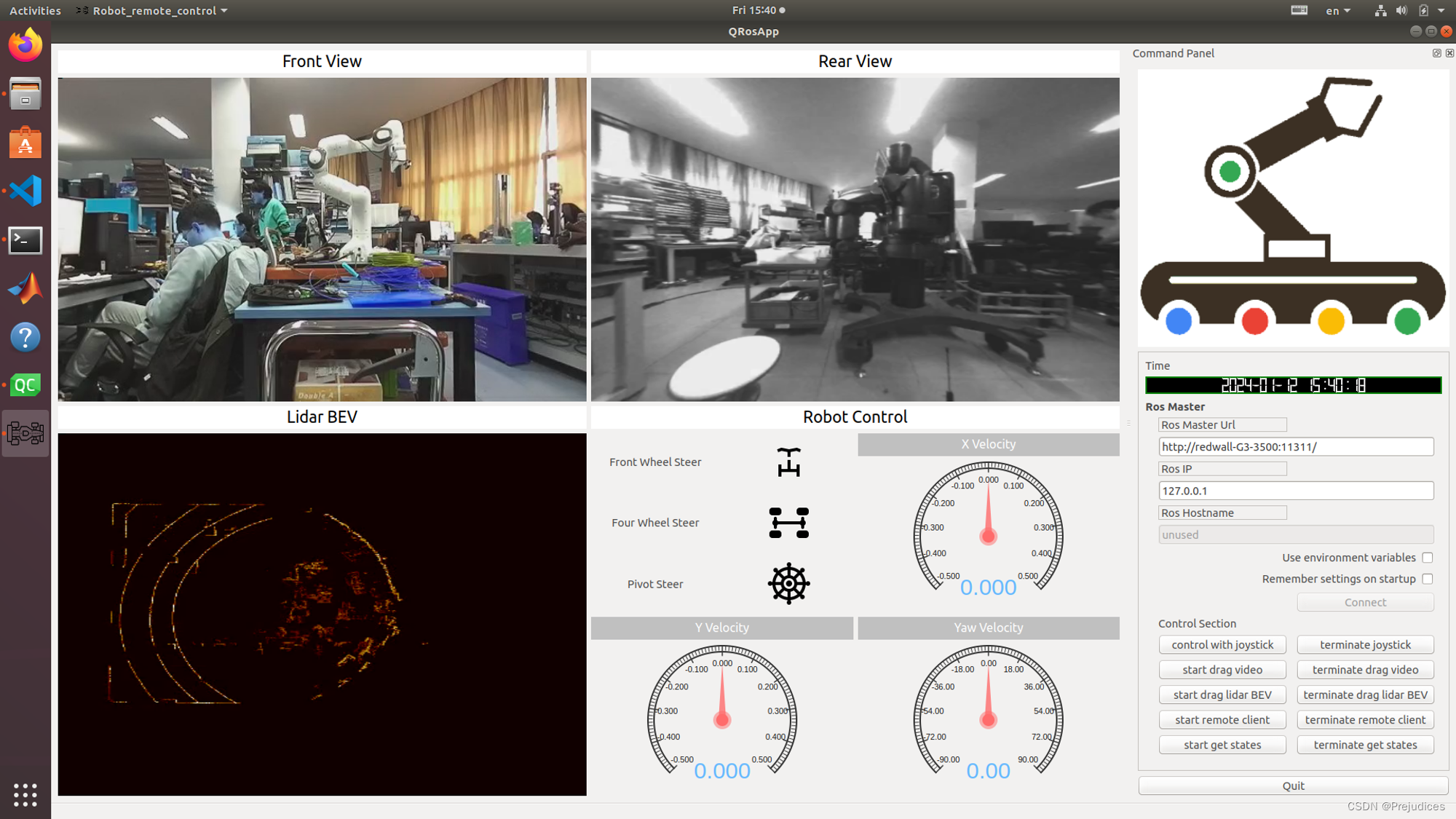Viewport: 1456px width, 819px height.
Task: Click the Ros Master Url field
Action: tap(1295, 447)
